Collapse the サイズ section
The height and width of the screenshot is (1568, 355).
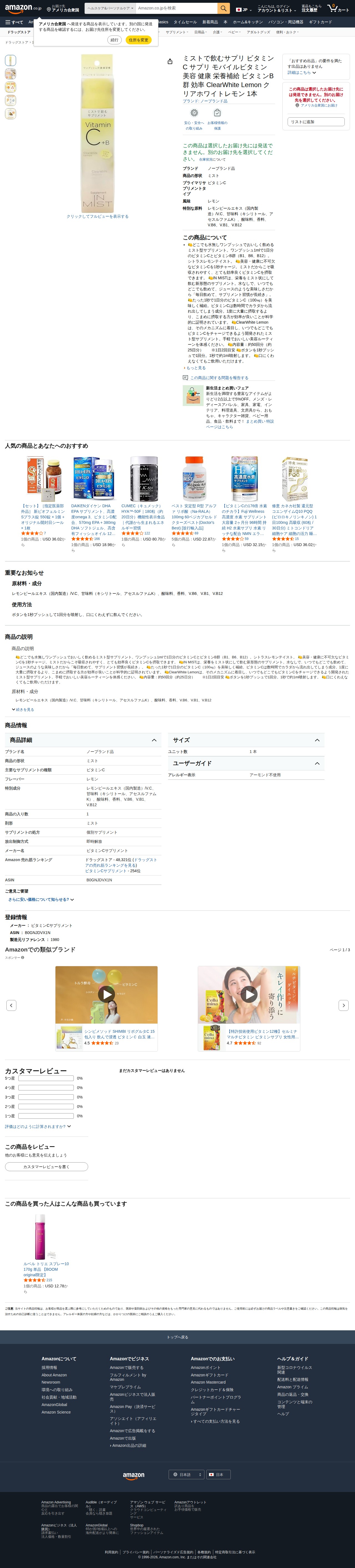pyautogui.click(x=317, y=740)
